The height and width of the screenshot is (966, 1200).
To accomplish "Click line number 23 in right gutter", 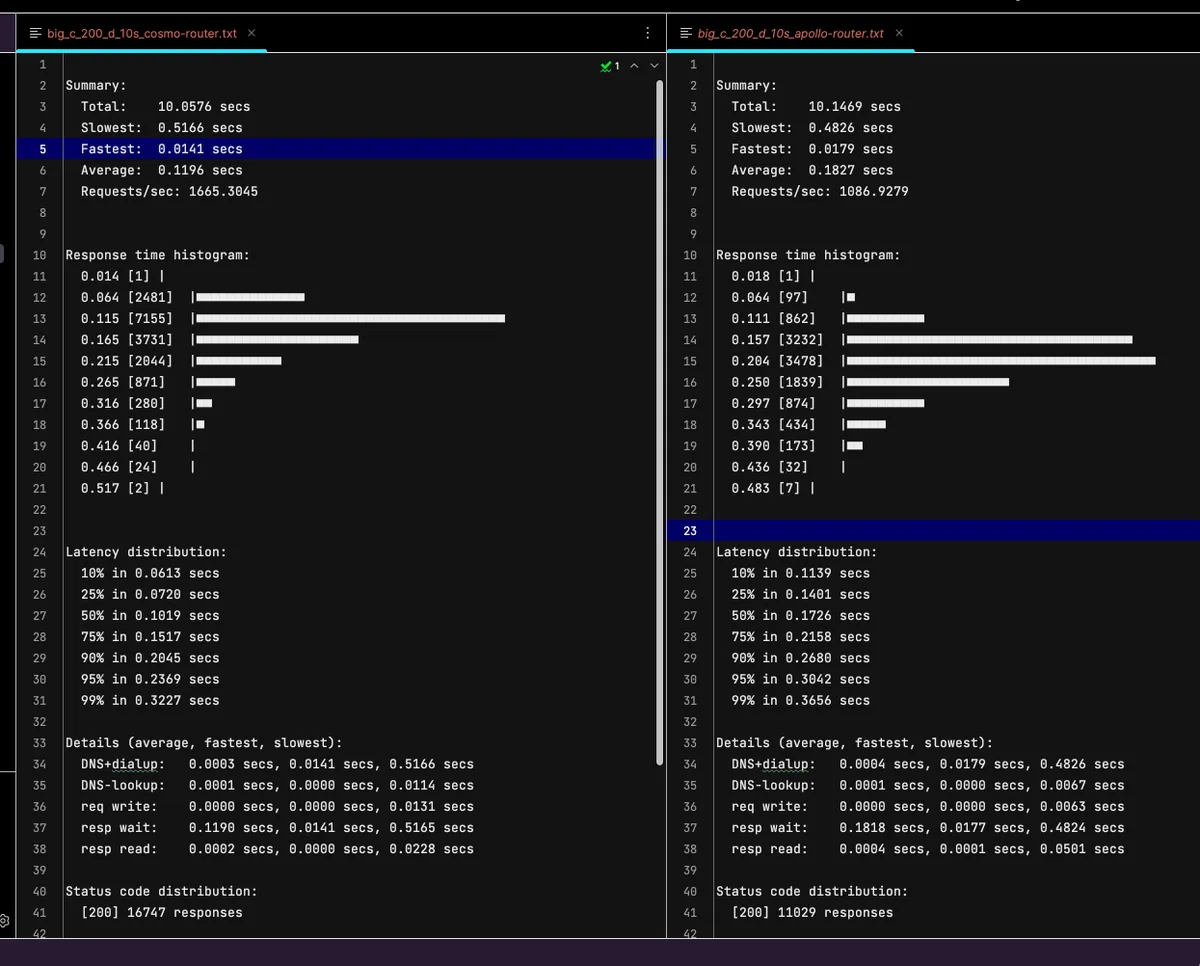I will pyautogui.click(x=690, y=531).
